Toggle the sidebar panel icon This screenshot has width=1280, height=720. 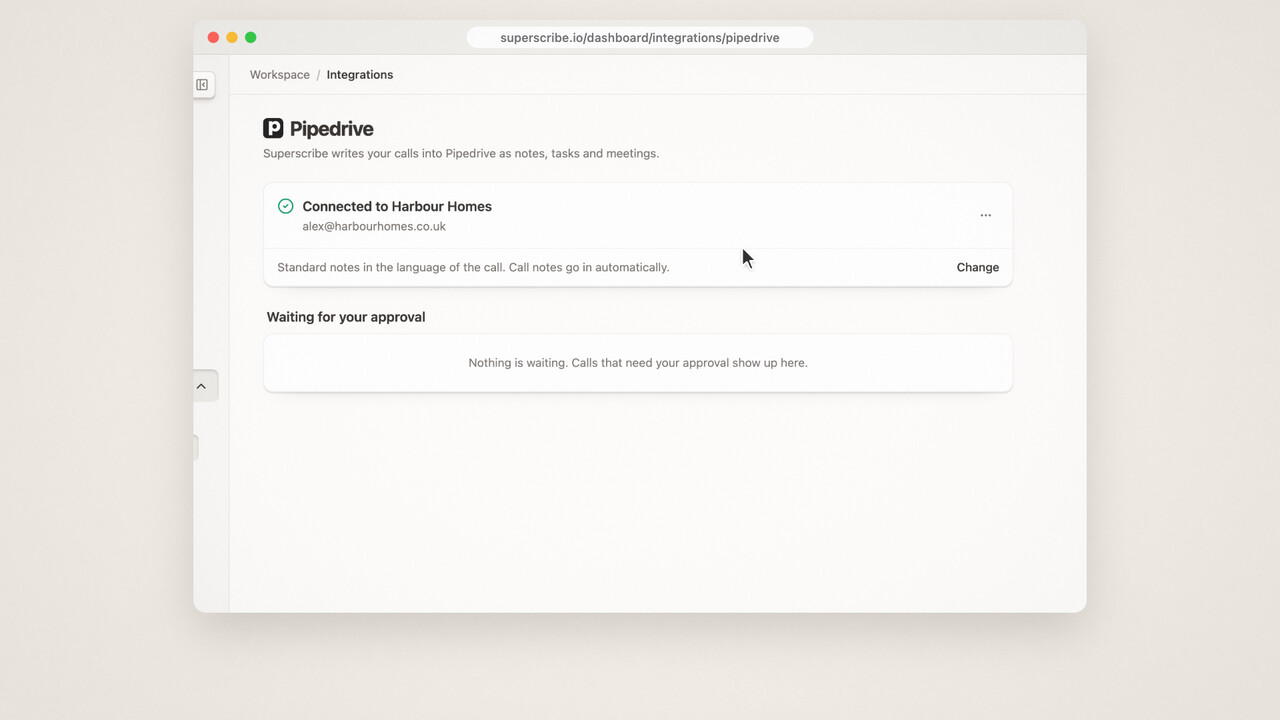(x=202, y=85)
